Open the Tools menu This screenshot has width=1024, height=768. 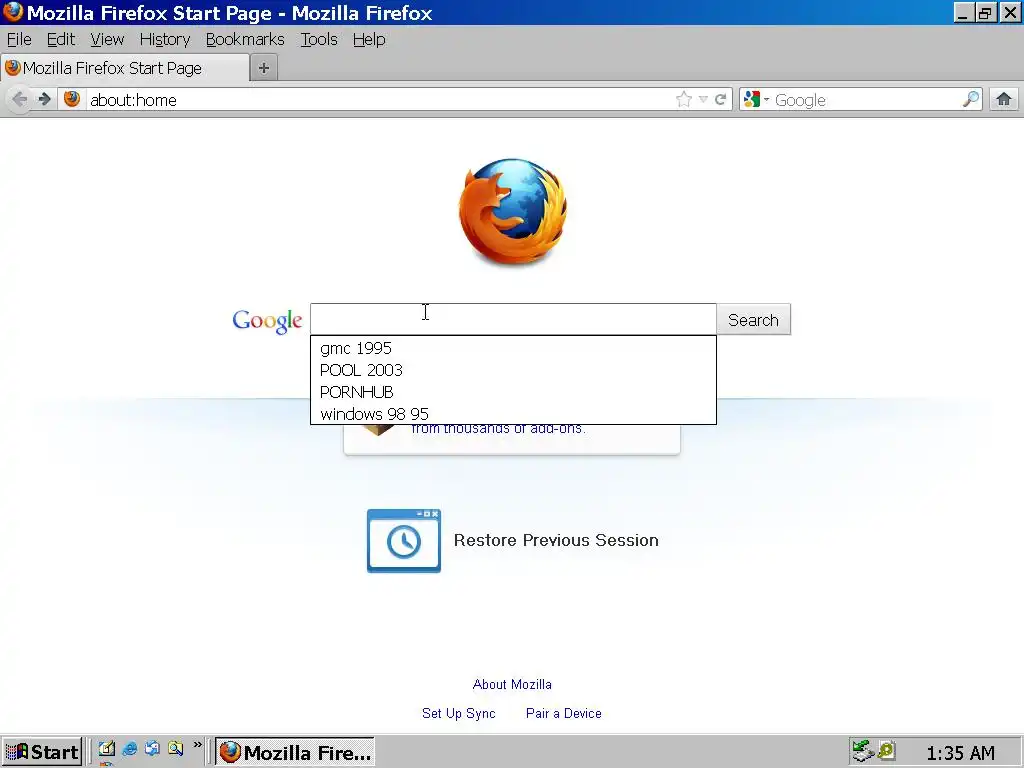click(319, 39)
